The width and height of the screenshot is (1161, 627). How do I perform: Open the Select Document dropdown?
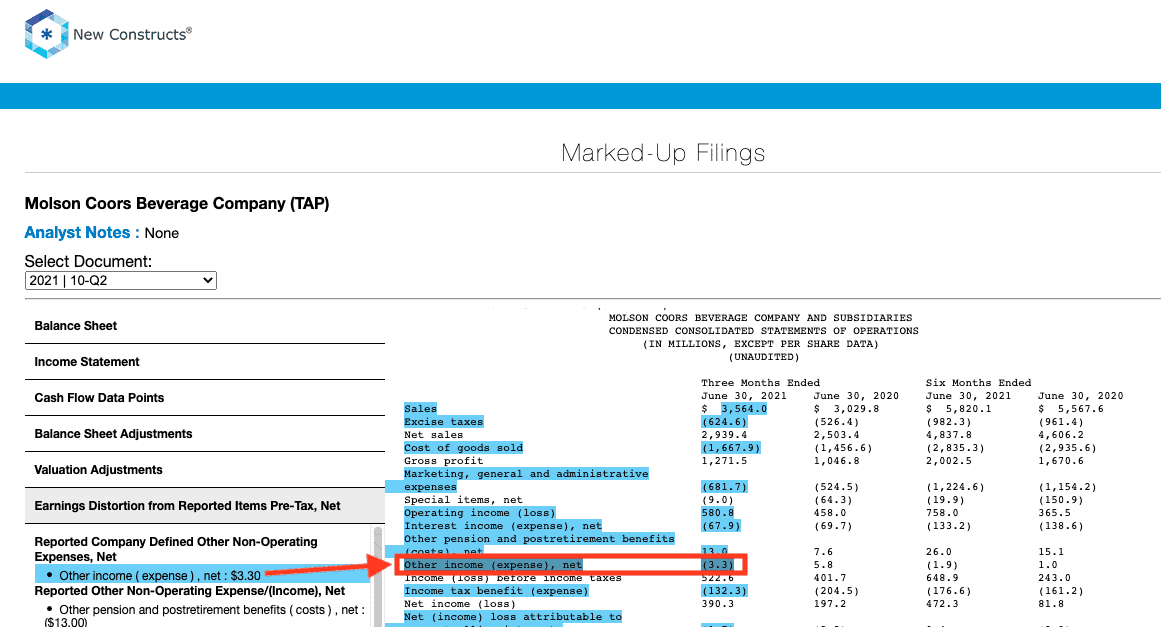point(121,281)
